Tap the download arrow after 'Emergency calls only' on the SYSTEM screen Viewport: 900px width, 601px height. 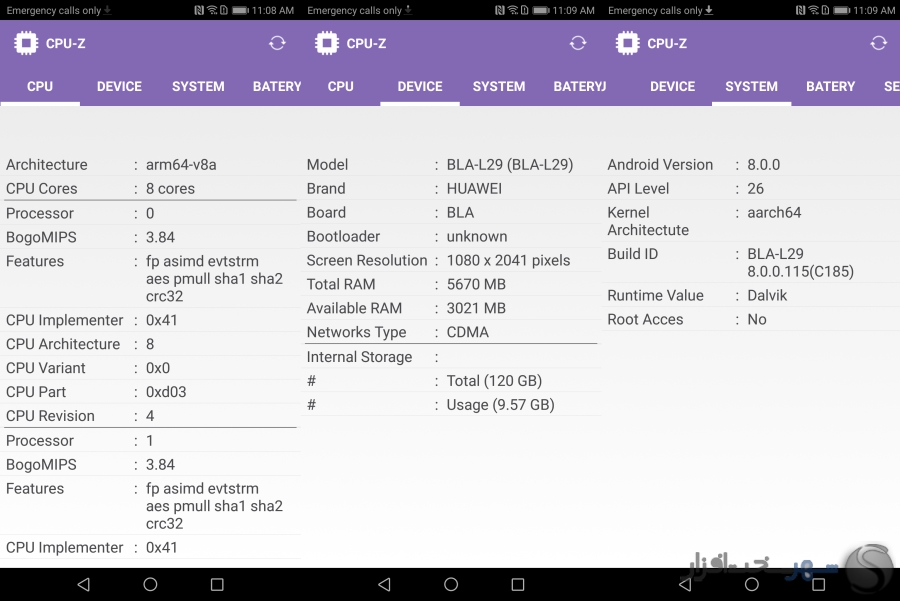709,10
